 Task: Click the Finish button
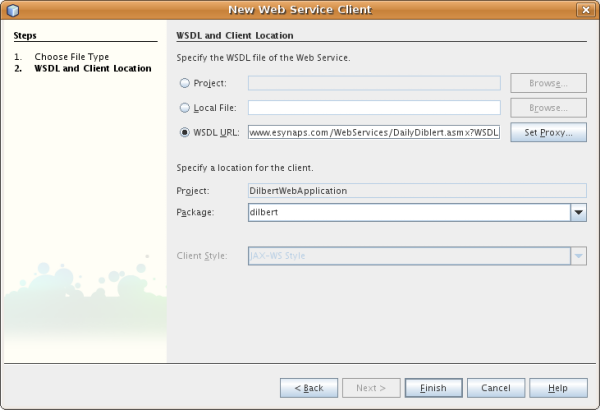[x=433, y=388]
